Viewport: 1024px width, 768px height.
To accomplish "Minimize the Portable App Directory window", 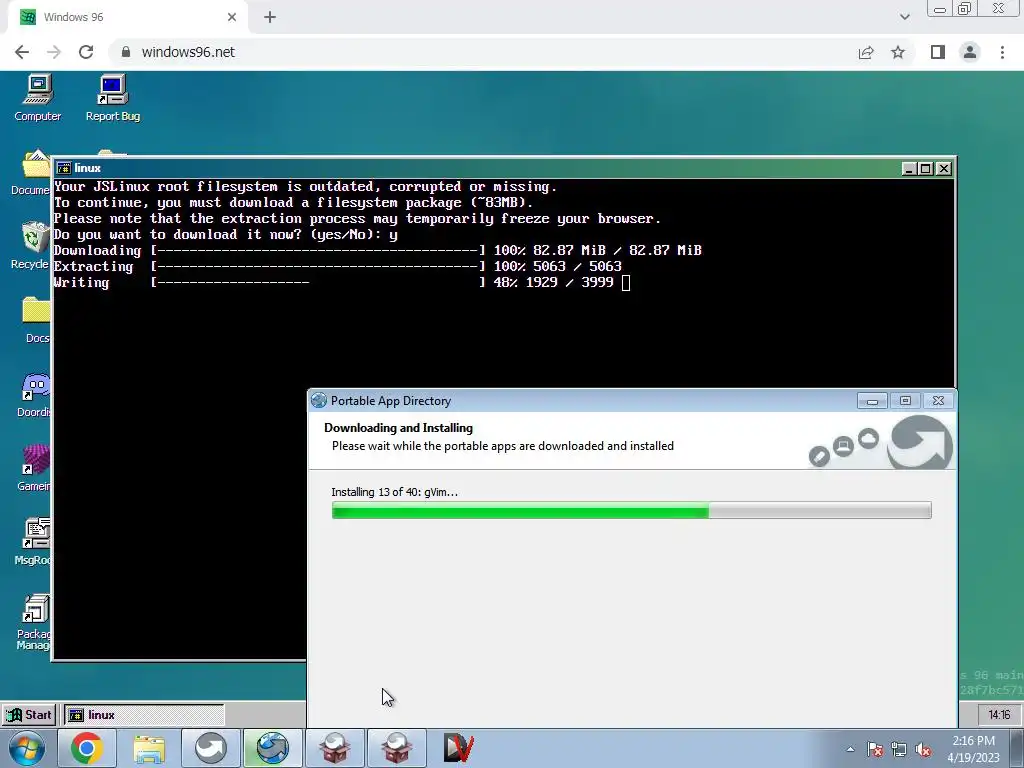I will tap(872, 400).
